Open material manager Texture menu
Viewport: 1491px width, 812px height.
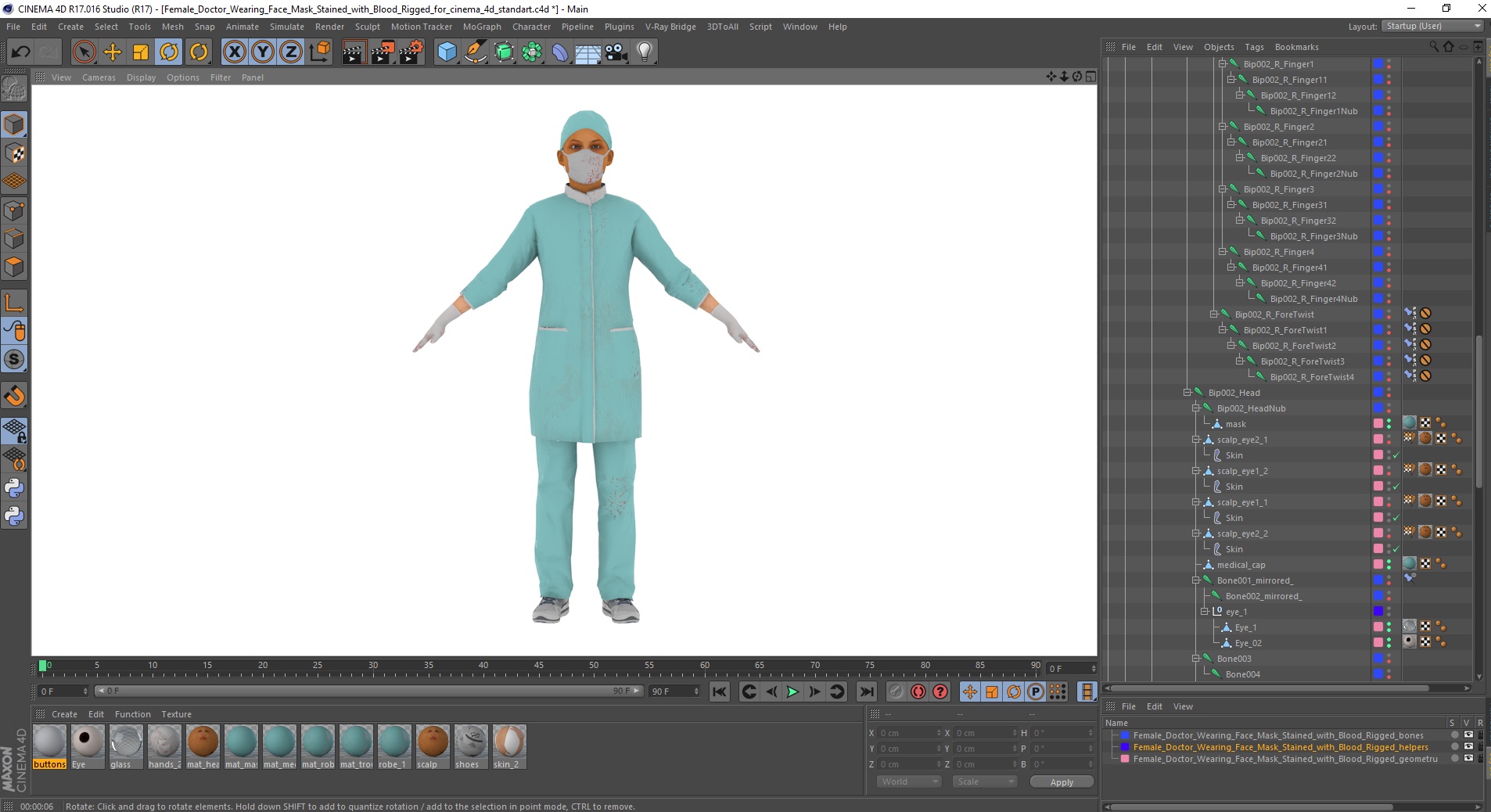point(176,714)
